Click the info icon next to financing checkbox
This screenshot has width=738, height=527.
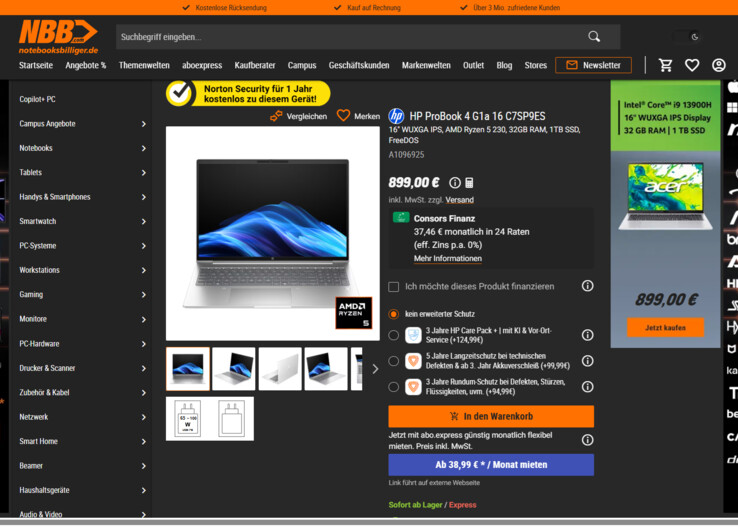[587, 286]
